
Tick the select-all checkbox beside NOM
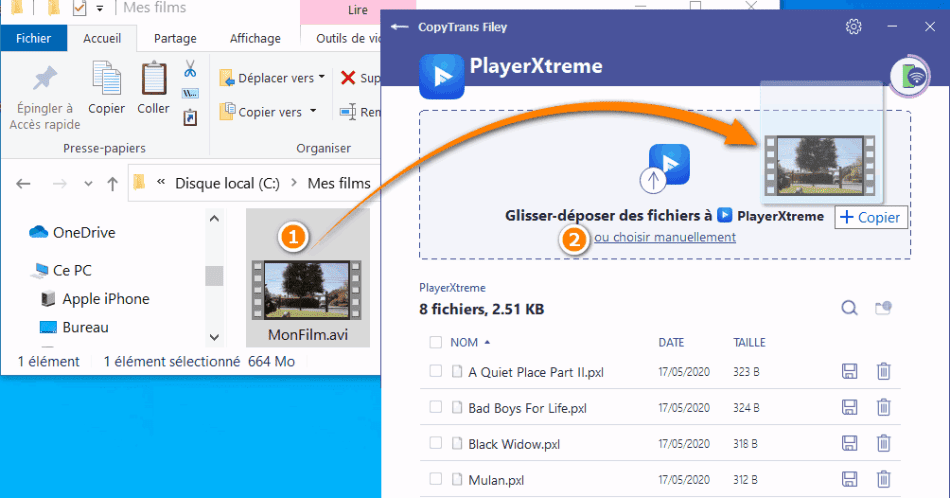coord(435,342)
